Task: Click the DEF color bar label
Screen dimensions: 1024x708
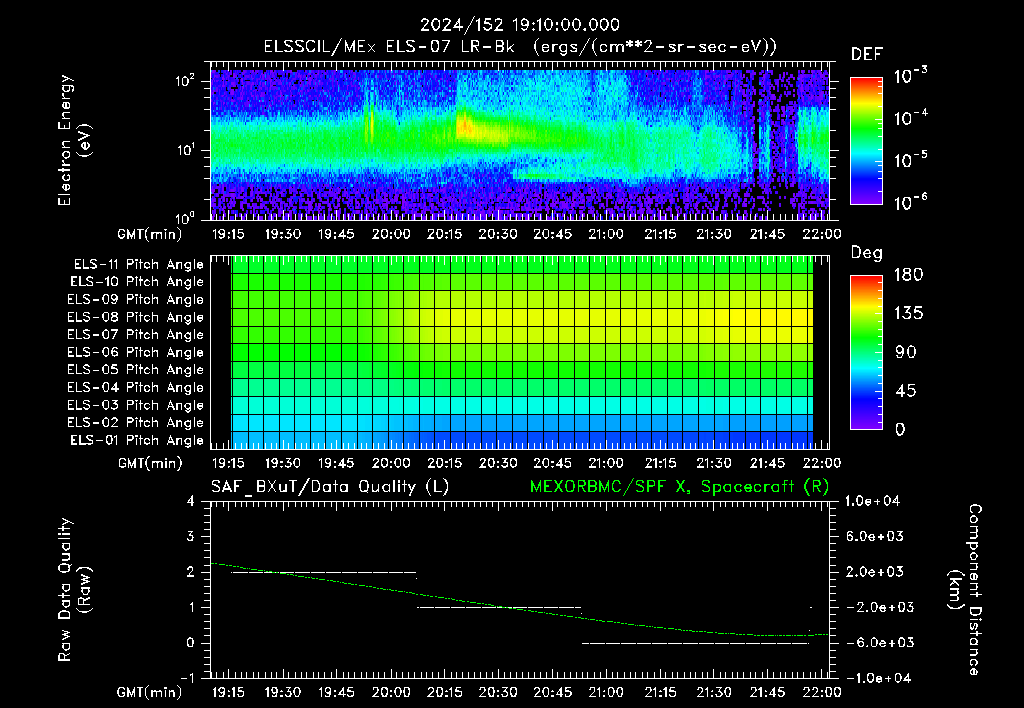Action: [867, 54]
